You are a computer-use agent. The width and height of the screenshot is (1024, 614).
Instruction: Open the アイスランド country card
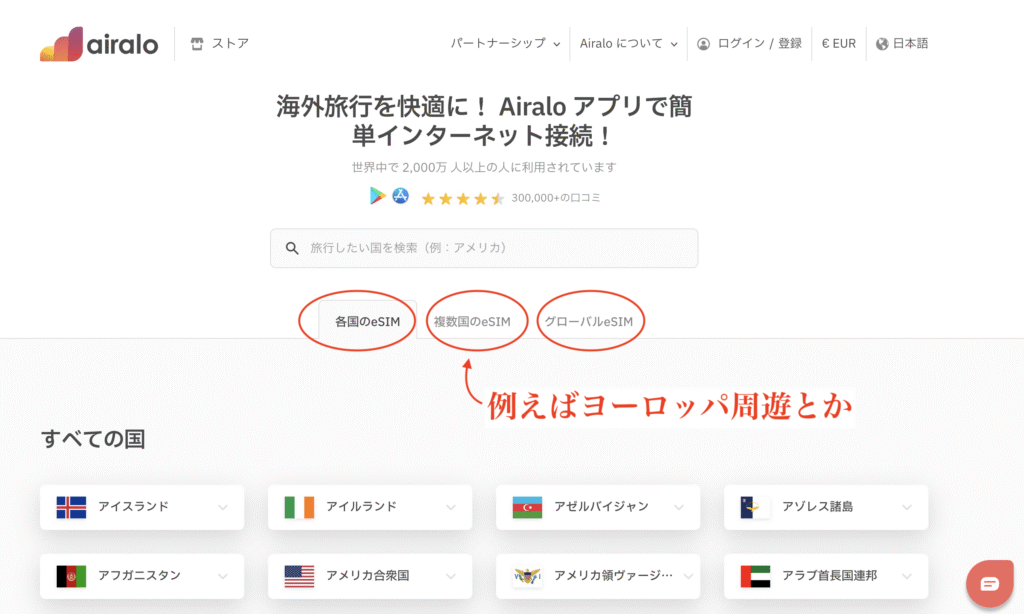[142, 507]
